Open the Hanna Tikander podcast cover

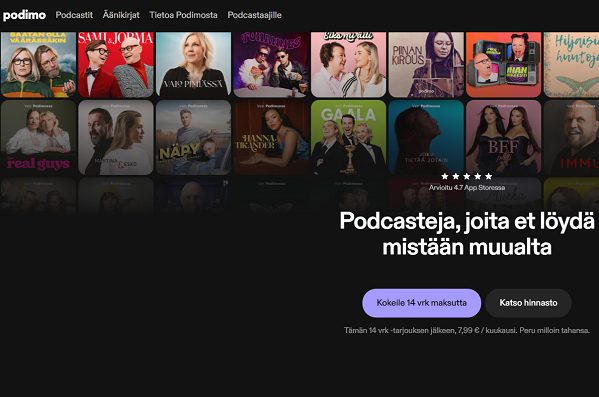pos(271,137)
